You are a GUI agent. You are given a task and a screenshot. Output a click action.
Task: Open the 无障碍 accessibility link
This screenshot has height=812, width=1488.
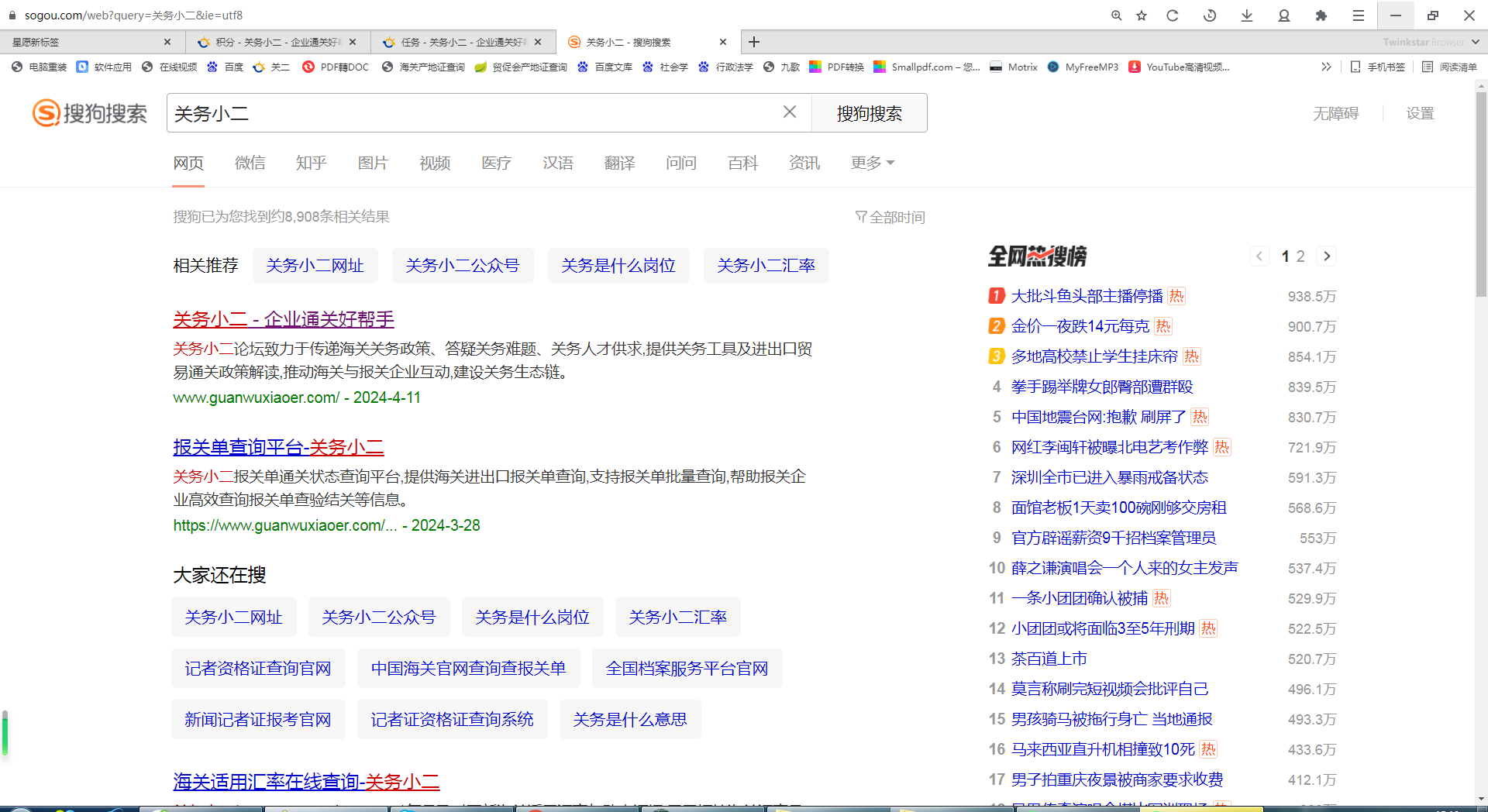1335,114
